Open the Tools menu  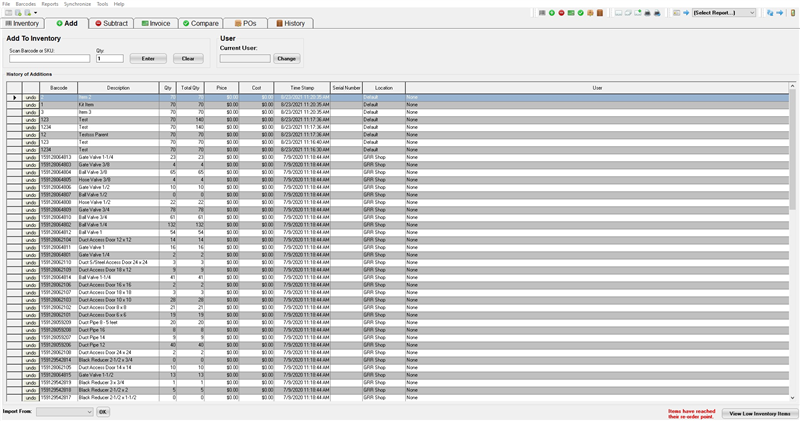pos(103,4)
